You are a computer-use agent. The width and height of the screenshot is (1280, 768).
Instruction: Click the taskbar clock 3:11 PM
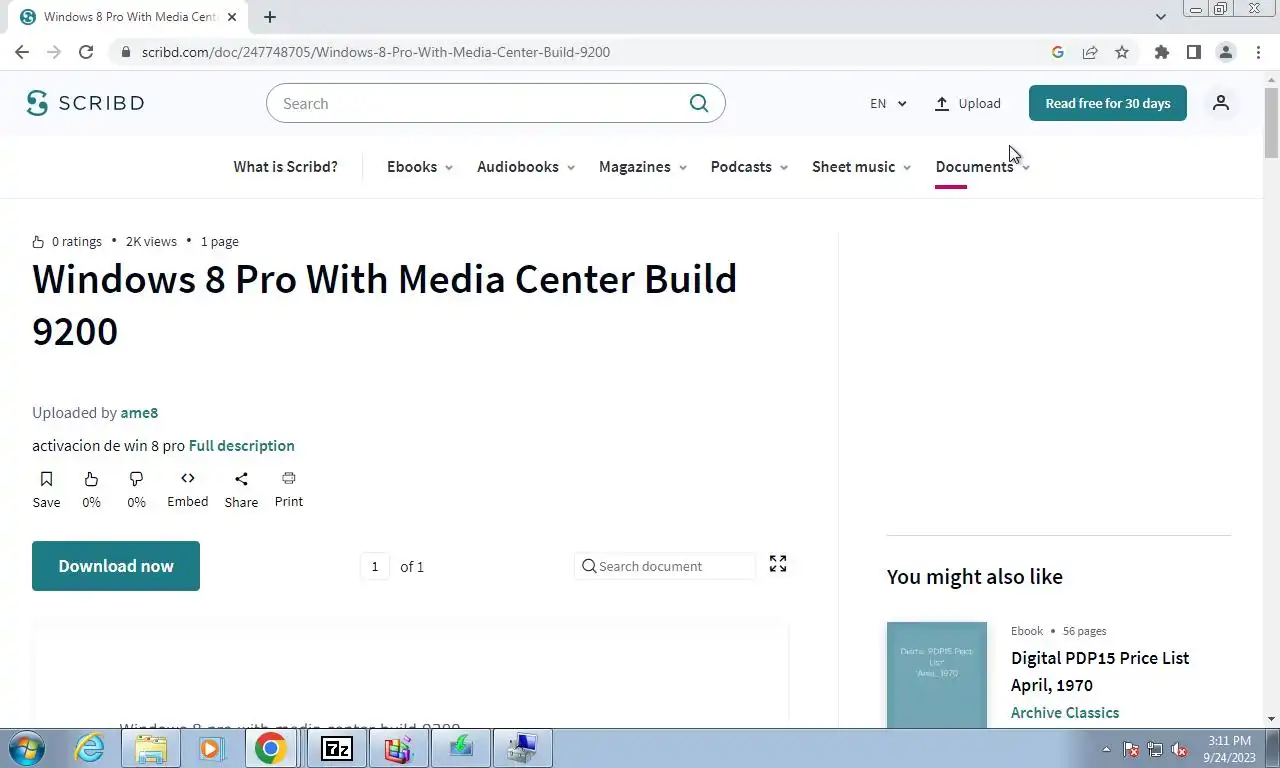1229,741
